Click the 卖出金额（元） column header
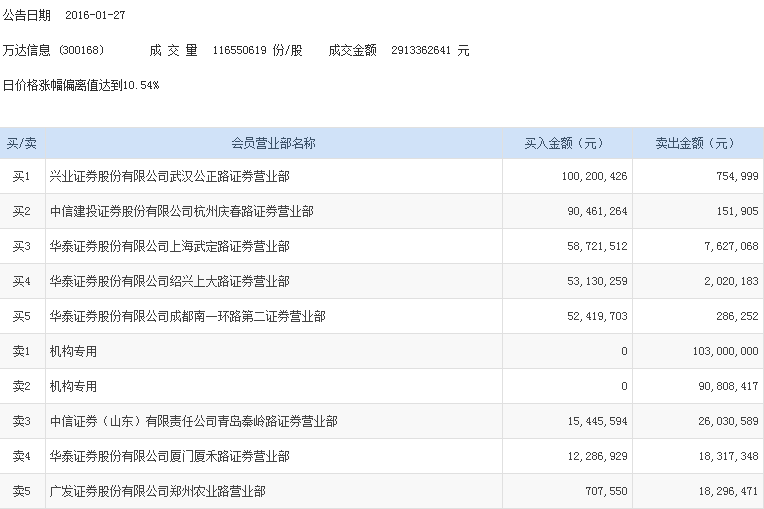 coord(696,143)
